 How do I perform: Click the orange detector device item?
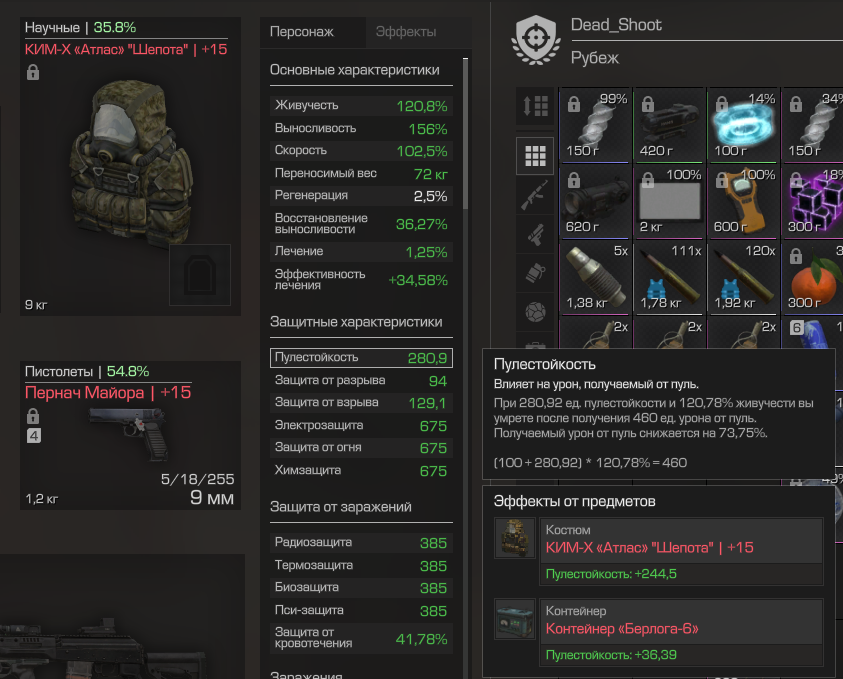tap(743, 202)
